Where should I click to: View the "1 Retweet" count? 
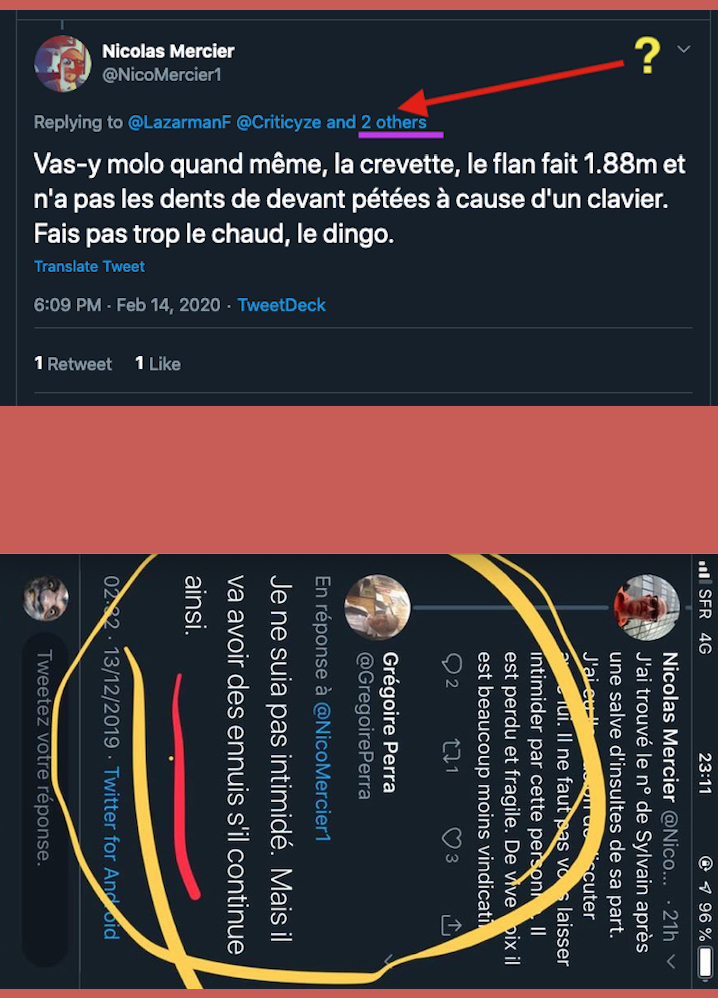coord(73,364)
